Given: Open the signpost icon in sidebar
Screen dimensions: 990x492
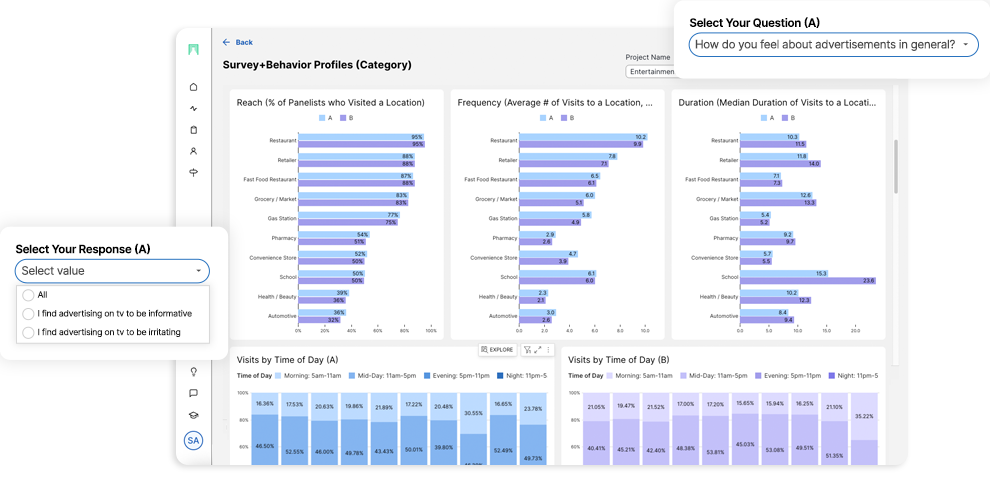Looking at the screenshot, I should [194, 172].
